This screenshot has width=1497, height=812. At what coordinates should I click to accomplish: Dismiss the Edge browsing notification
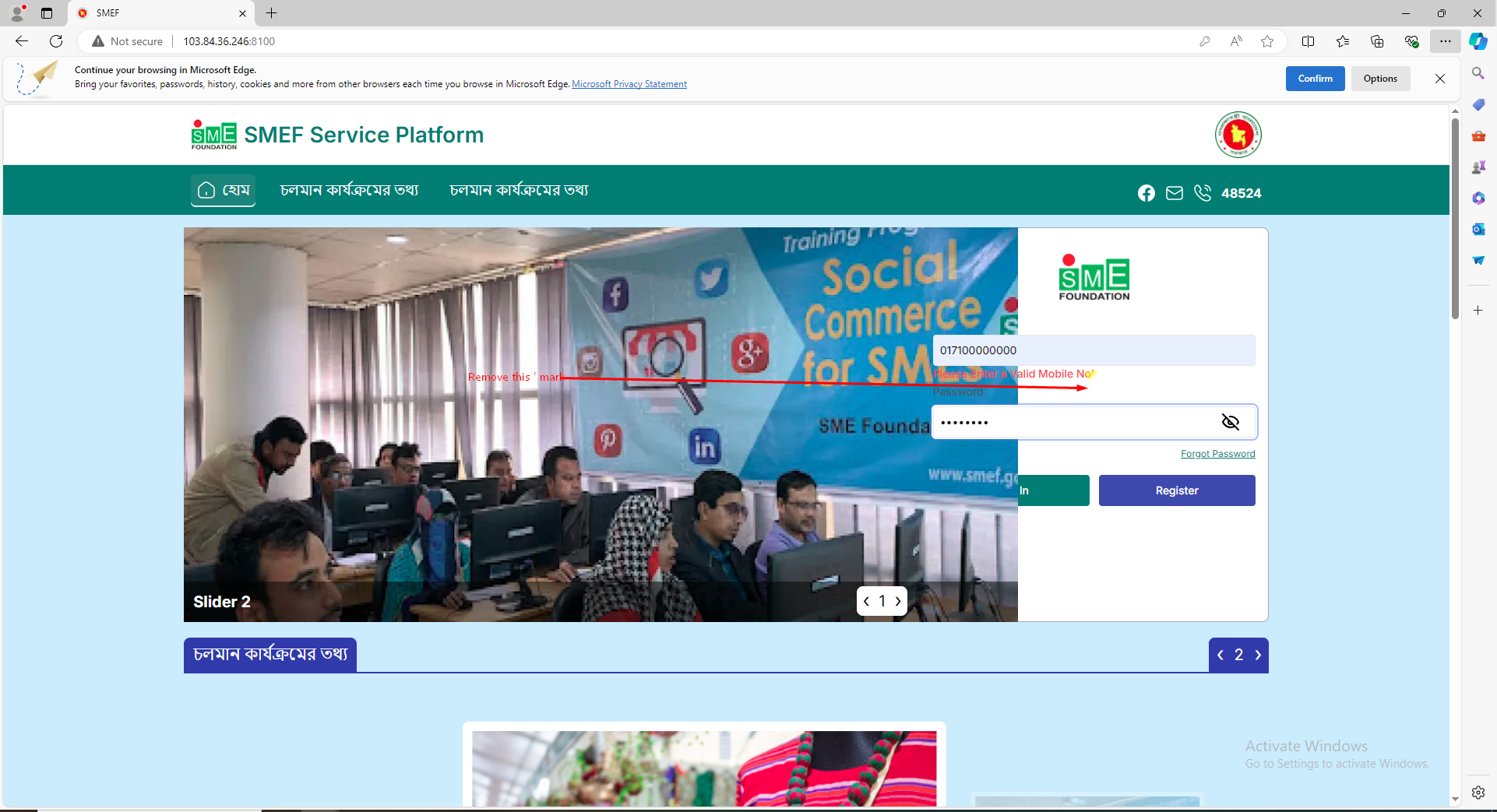tap(1440, 79)
